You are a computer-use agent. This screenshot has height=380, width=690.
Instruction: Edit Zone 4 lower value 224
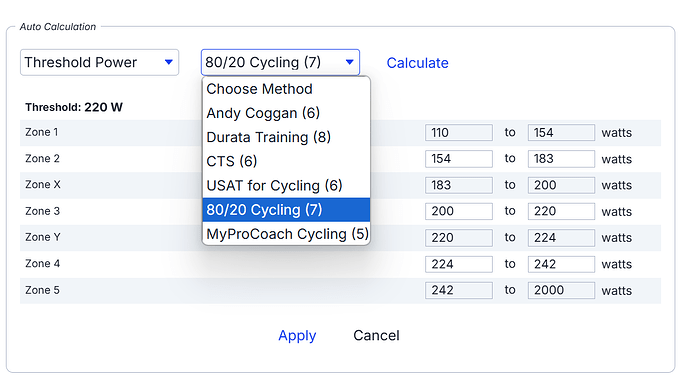[459, 264]
